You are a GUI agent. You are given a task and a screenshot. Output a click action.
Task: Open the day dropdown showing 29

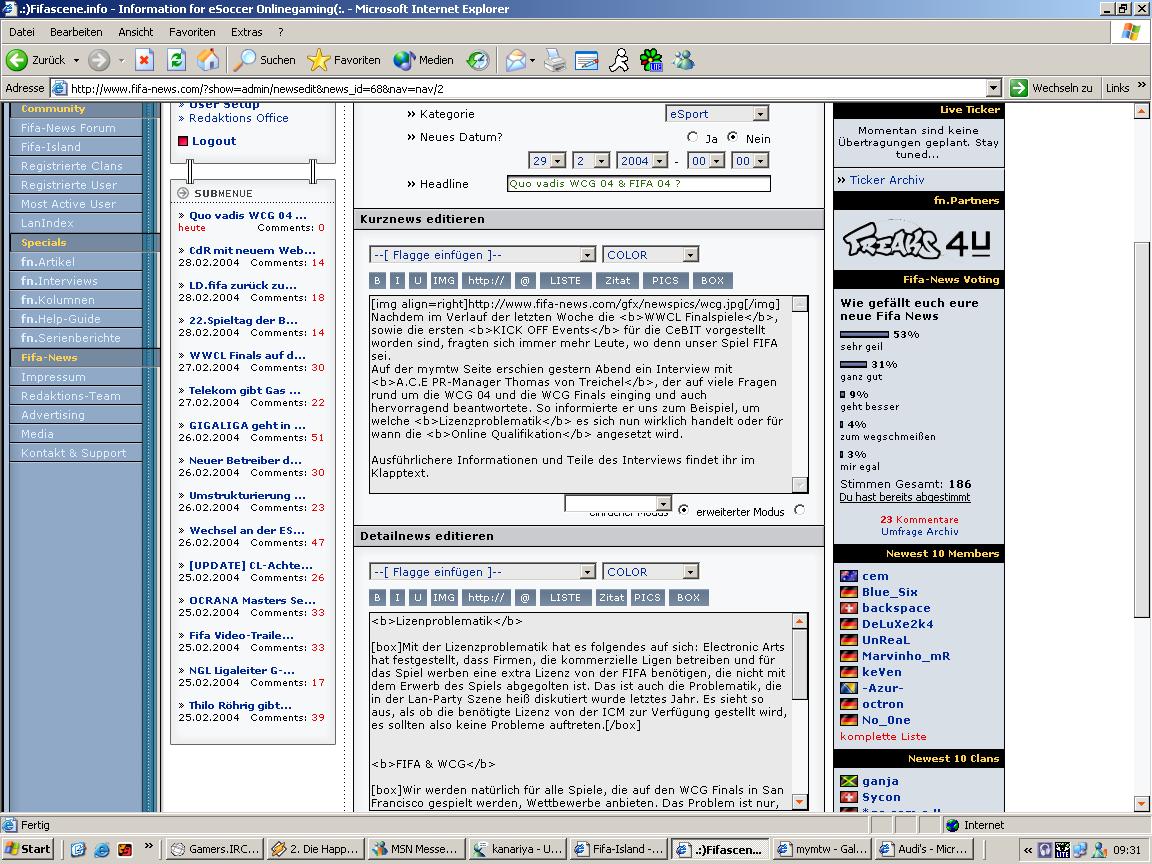pos(547,161)
